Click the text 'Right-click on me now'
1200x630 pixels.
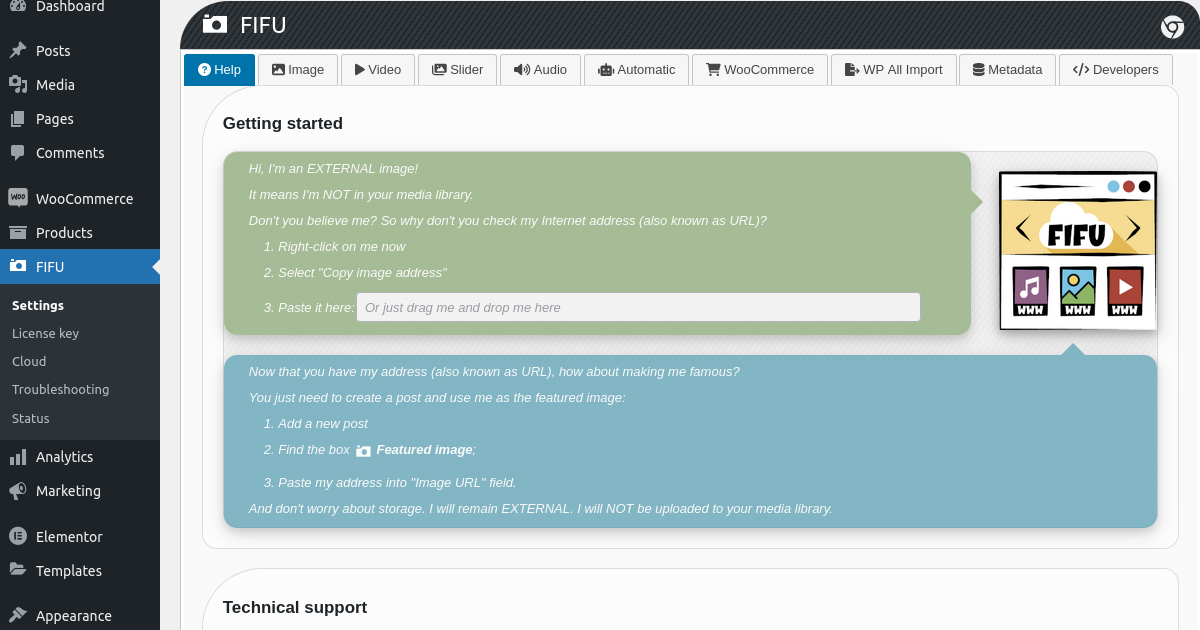[x=342, y=247]
